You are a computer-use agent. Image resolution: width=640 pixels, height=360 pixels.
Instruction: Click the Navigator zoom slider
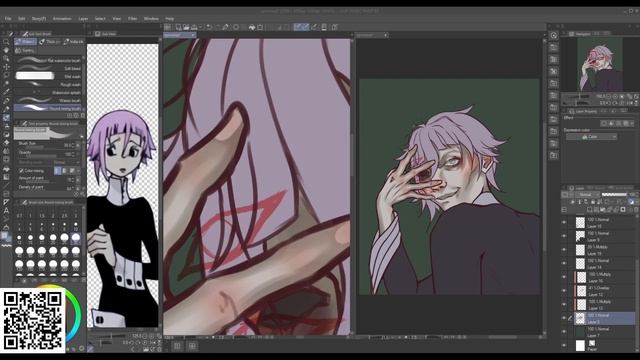tap(578, 97)
